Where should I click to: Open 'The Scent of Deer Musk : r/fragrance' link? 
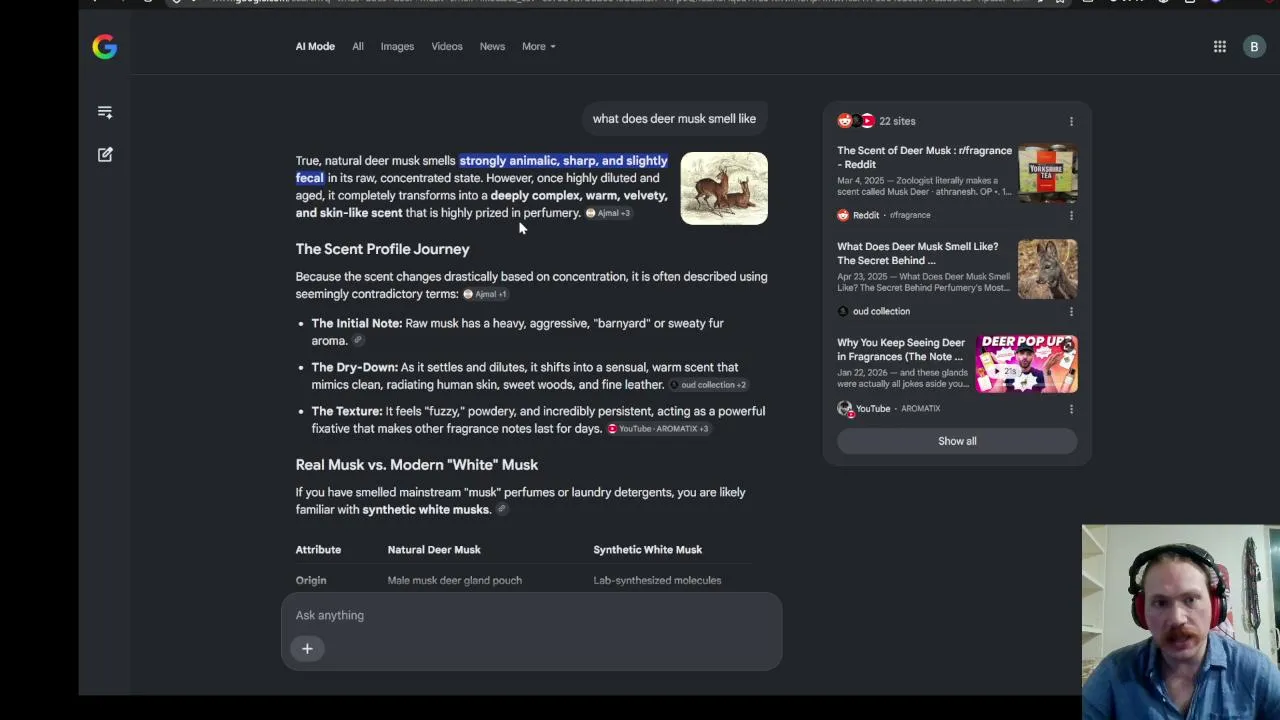pyautogui.click(x=924, y=157)
